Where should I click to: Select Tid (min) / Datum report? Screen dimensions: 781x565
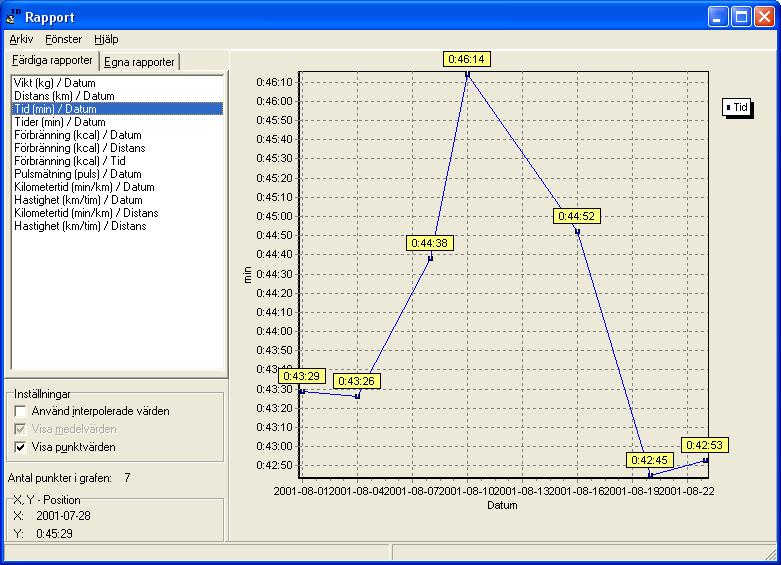click(117, 109)
